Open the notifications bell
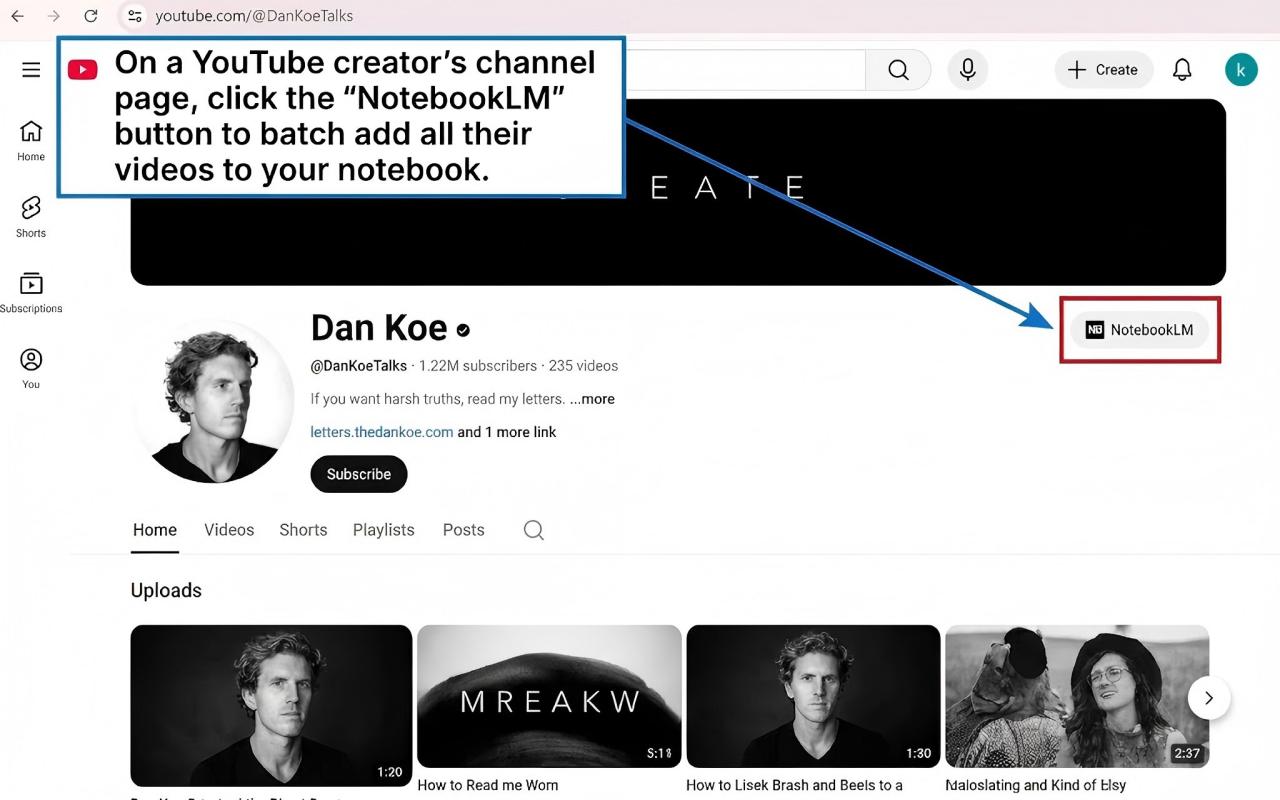1280x800 pixels. [x=1182, y=70]
